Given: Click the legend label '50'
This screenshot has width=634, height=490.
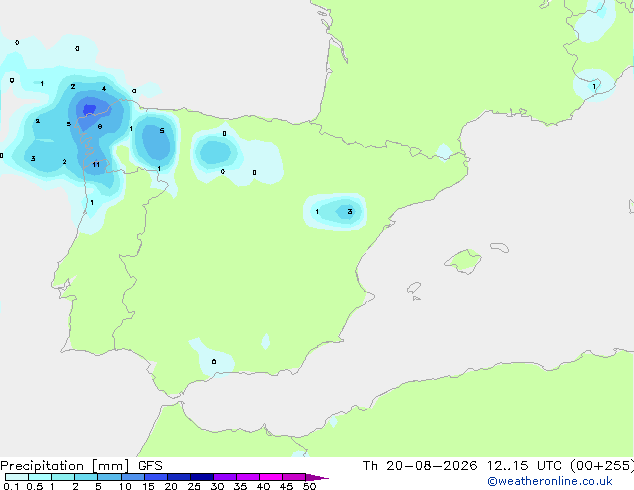Looking at the screenshot, I should (x=309, y=486).
